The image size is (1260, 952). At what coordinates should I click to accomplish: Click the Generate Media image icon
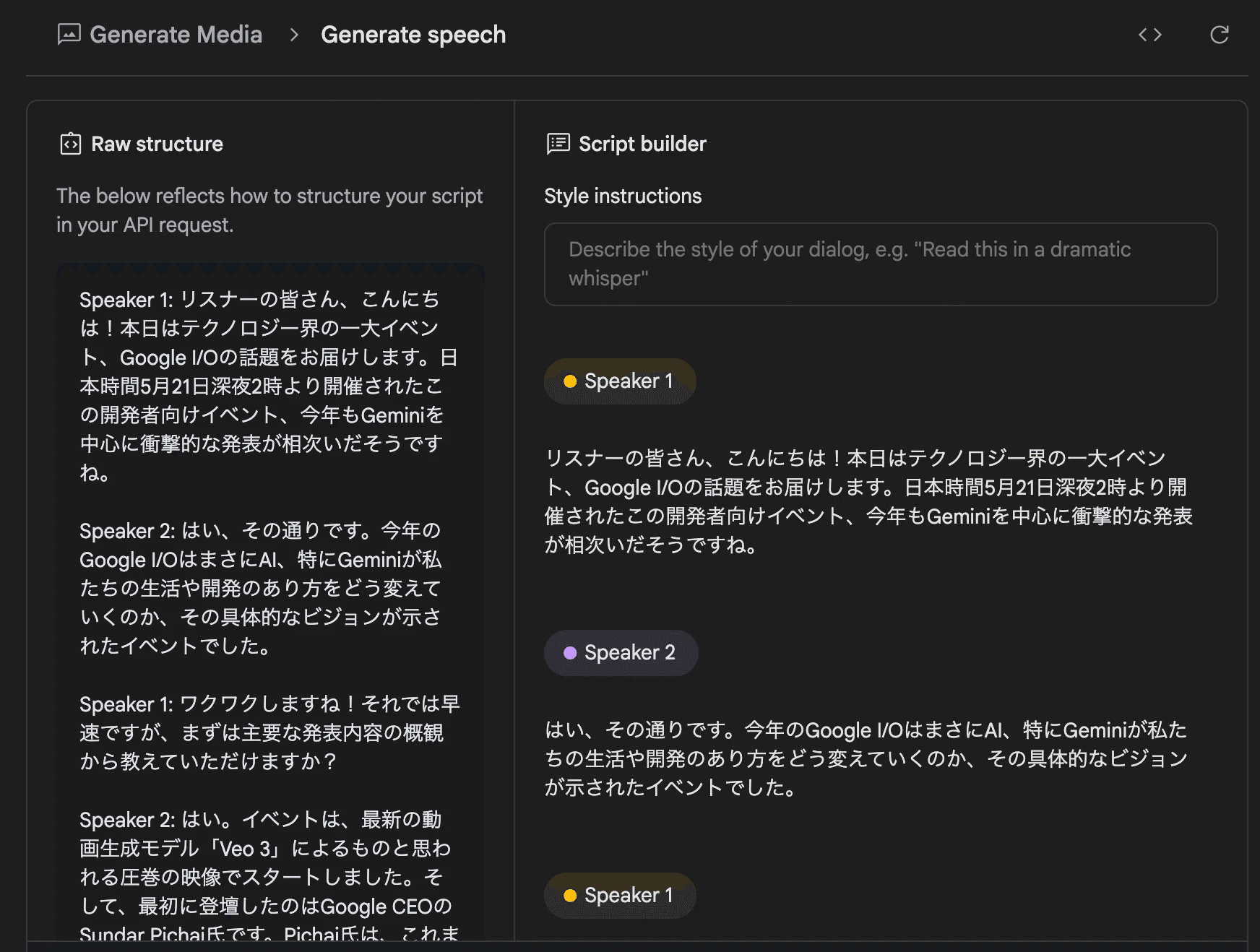(69, 35)
